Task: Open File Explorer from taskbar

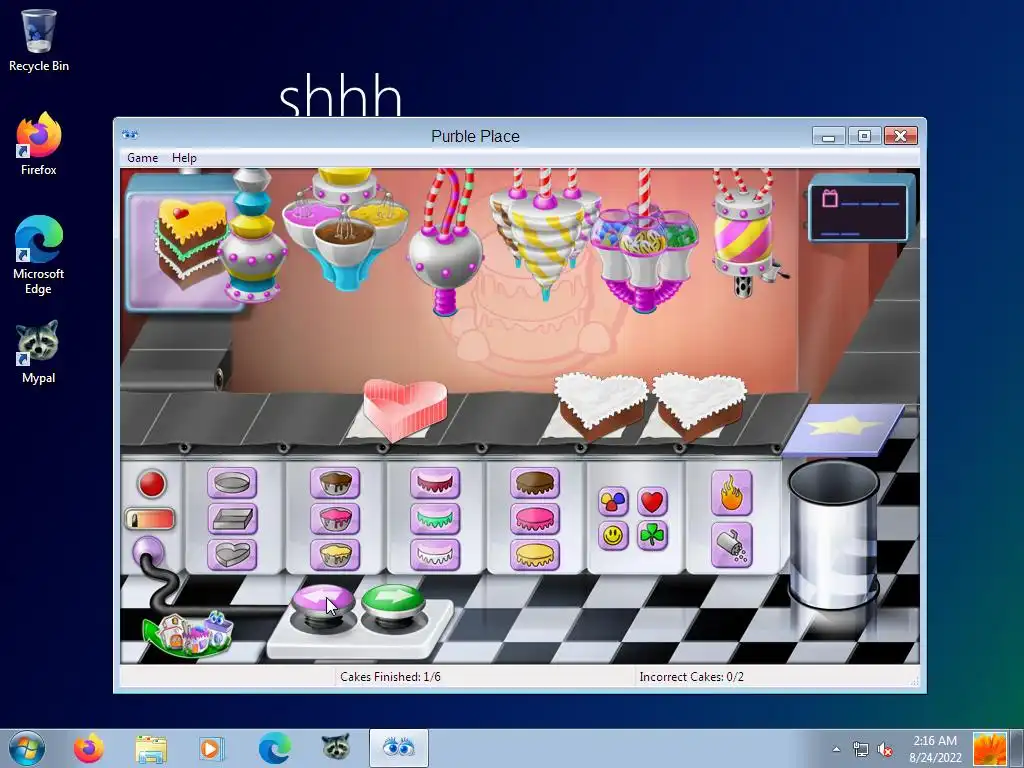Action: (151, 748)
